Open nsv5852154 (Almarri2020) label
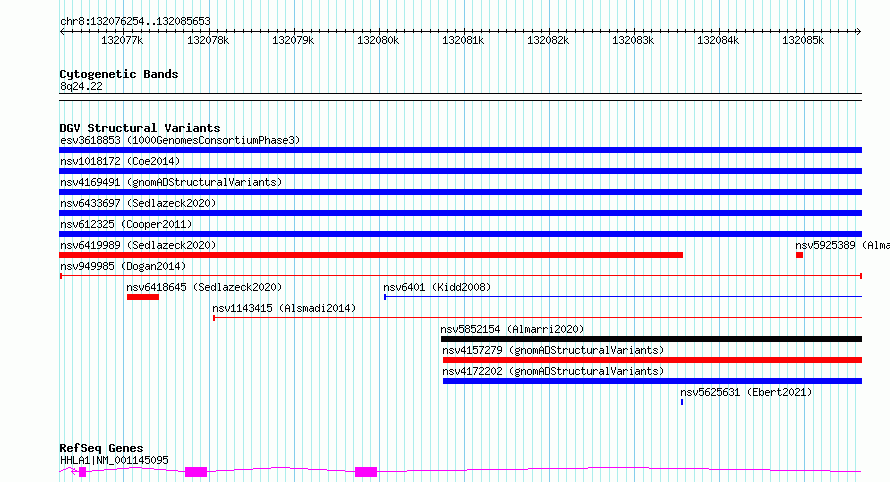This screenshot has height=482, width=890. [x=512, y=329]
